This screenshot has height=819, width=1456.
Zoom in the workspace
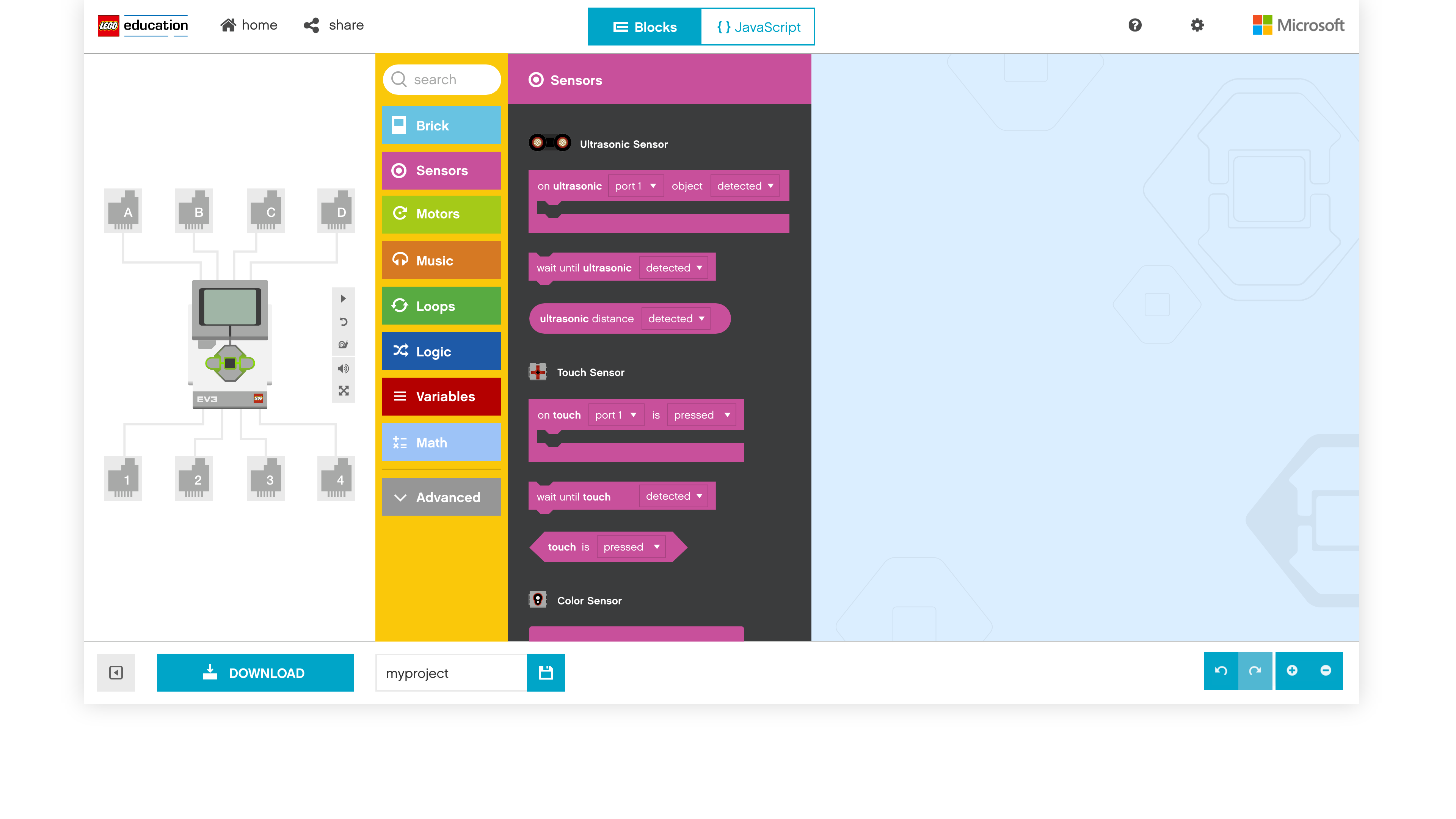(x=1292, y=671)
